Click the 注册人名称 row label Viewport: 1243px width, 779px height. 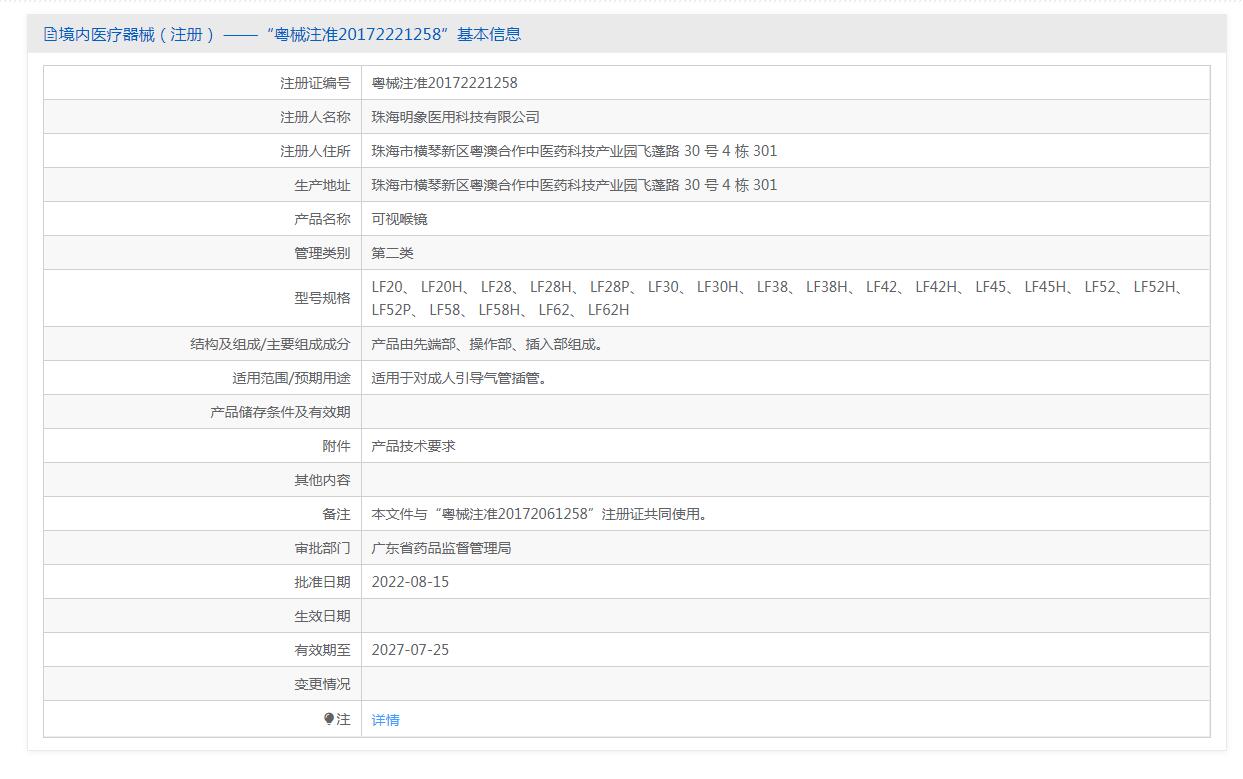(x=315, y=117)
